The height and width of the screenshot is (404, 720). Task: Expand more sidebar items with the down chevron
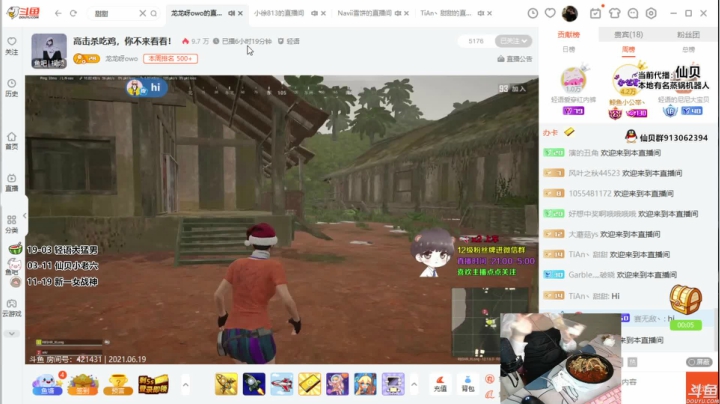click(12, 334)
